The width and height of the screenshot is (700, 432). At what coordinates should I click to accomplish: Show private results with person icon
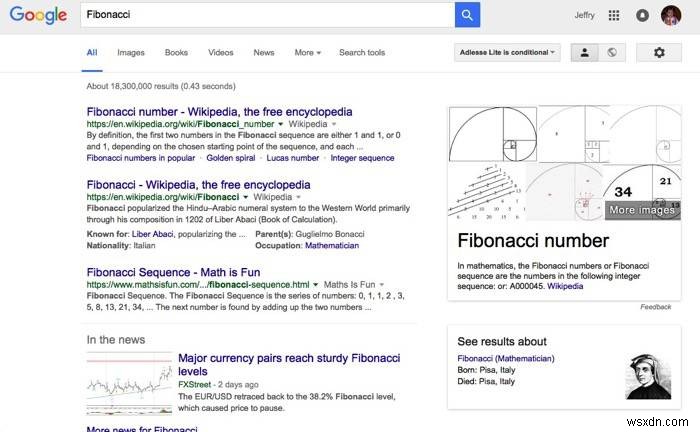(x=585, y=52)
